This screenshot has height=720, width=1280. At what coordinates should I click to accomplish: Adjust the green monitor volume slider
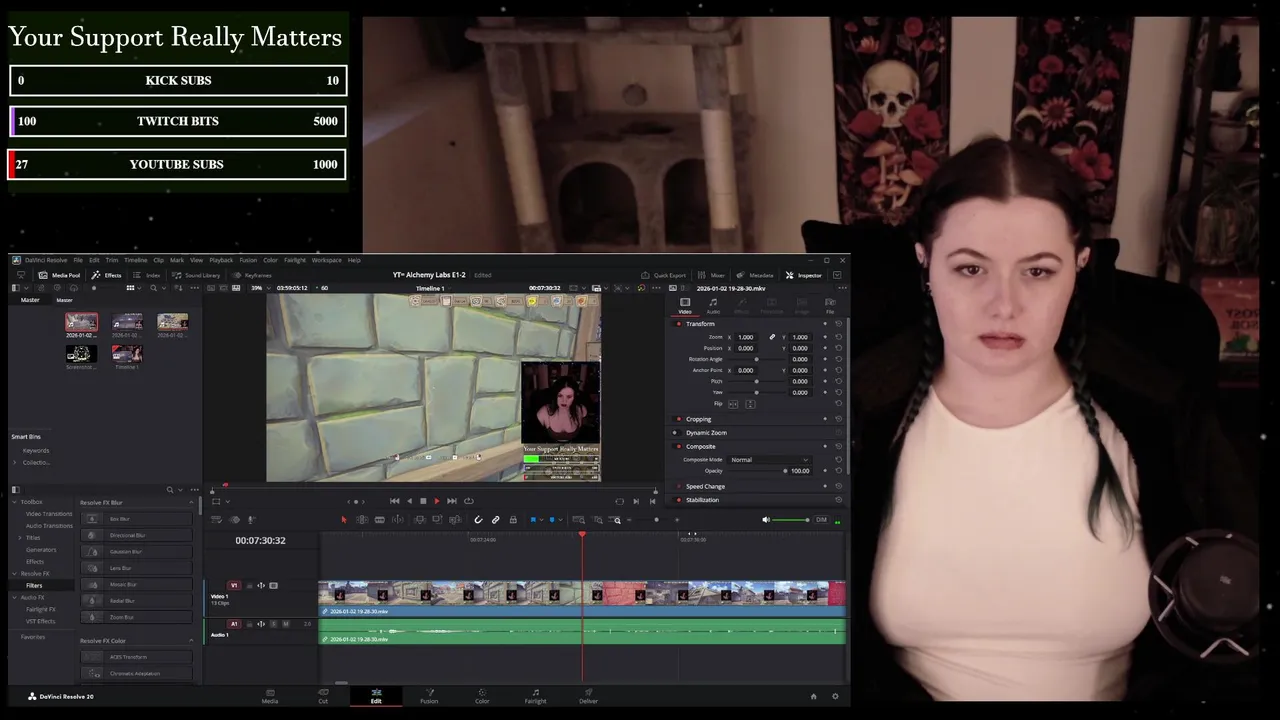click(x=792, y=520)
